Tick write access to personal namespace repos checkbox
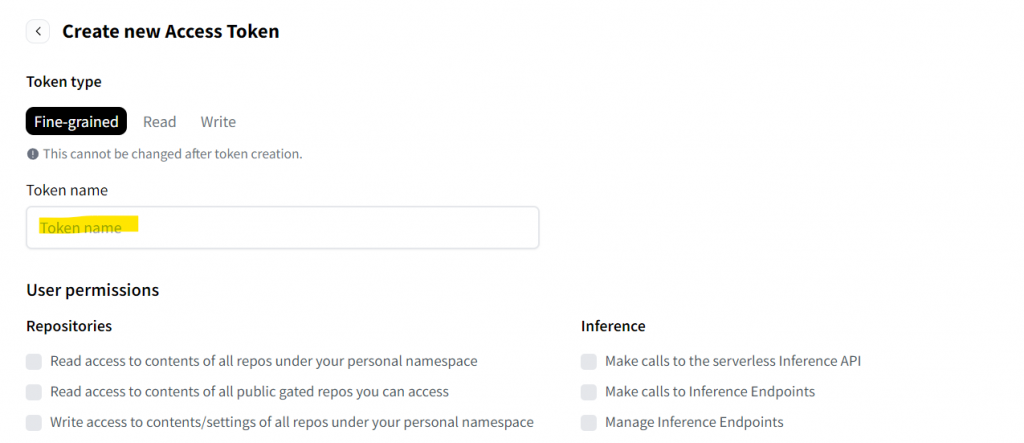The height and width of the screenshot is (443, 1024). [x=35, y=422]
